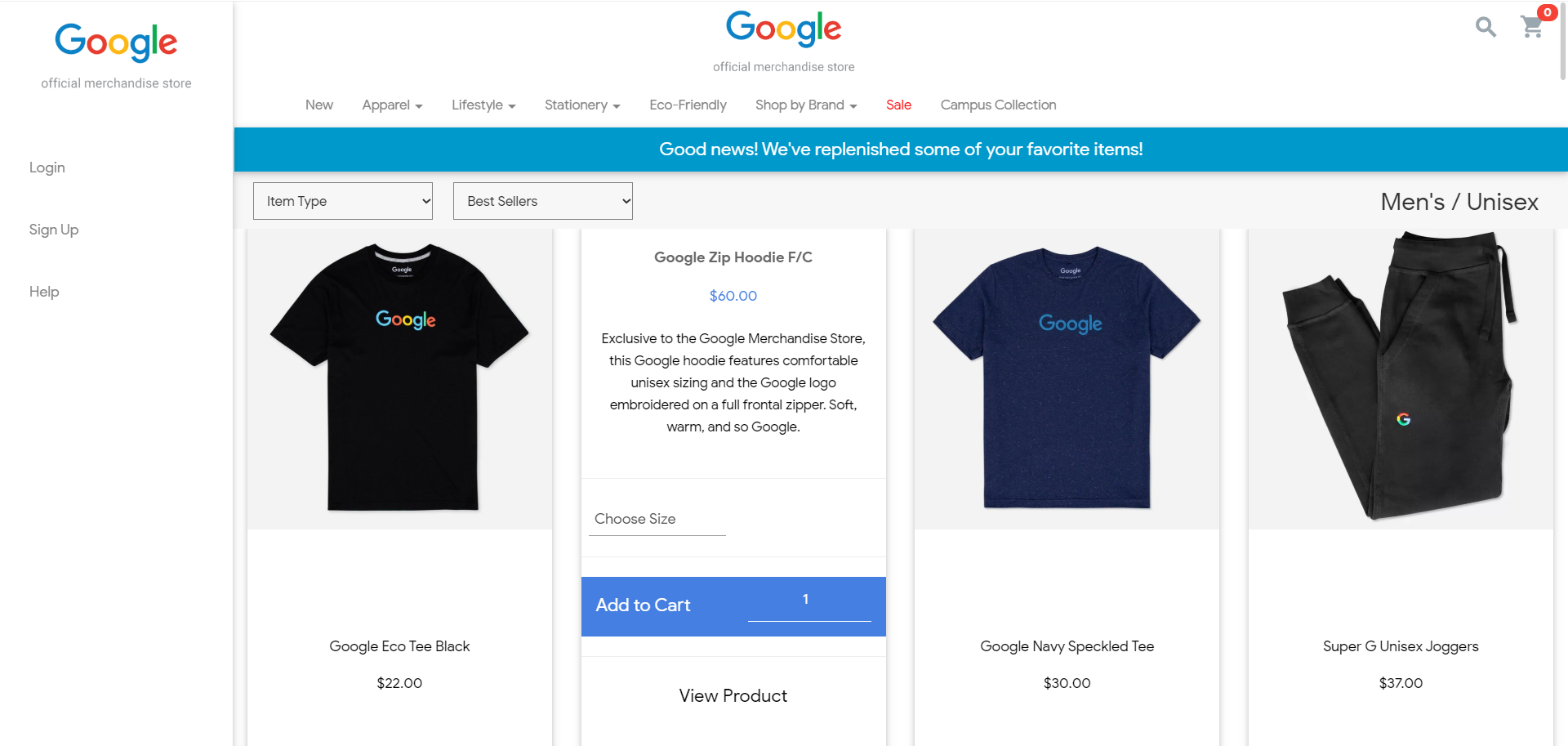Click the Sign Up link
Image resolution: width=1568 pixels, height=746 pixels.
54,230
